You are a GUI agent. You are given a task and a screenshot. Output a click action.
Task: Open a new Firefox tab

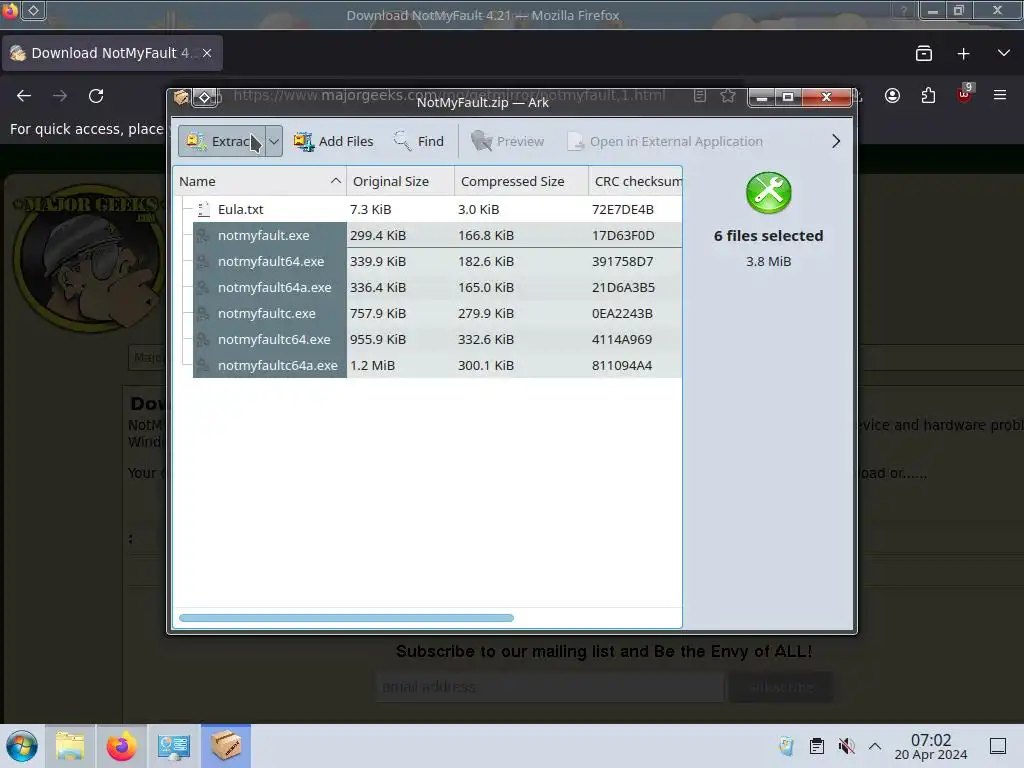pos(963,54)
